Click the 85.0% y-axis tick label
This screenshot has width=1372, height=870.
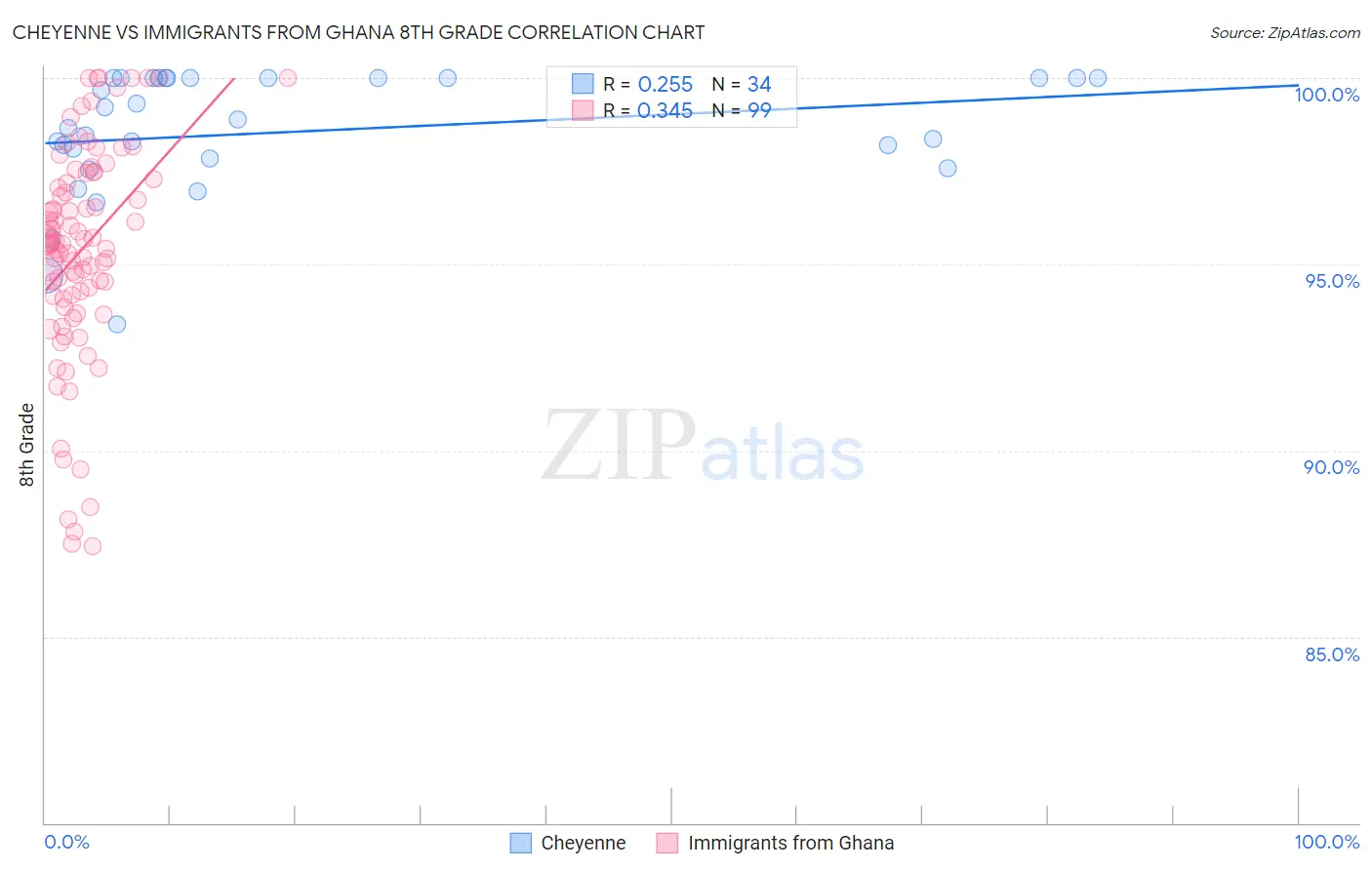1332,654
